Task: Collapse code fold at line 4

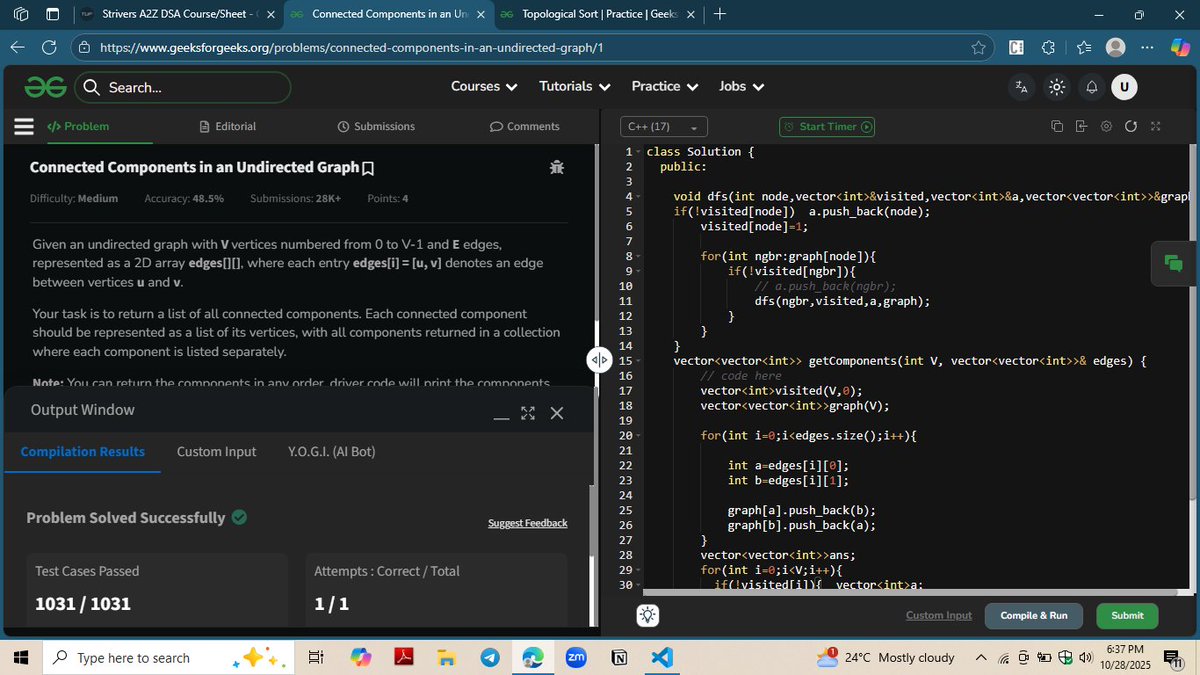Action: [x=638, y=197]
